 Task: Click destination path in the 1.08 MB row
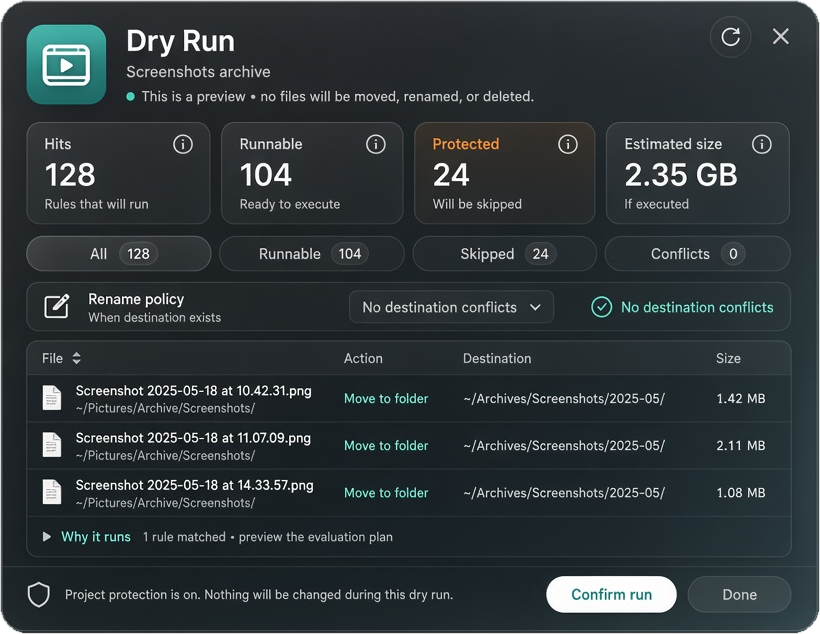coord(564,493)
